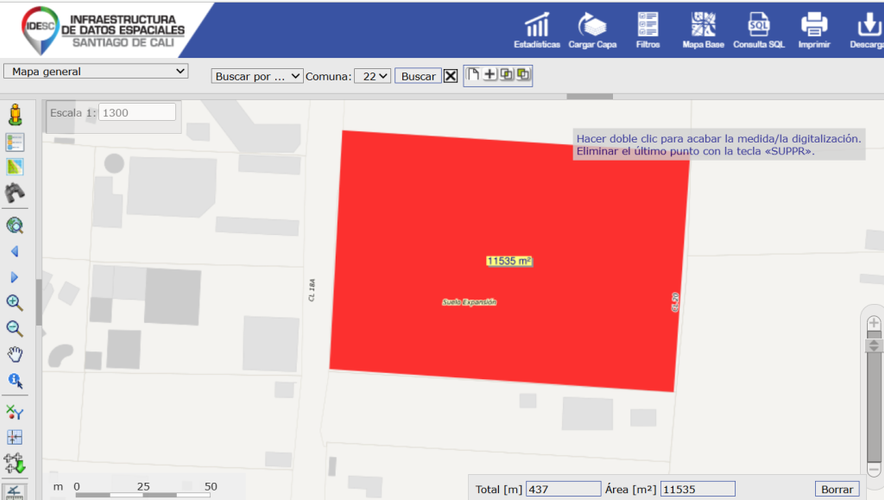This screenshot has width=884, height=500.
Task: Click the Descarga download icon
Action: tap(868, 25)
